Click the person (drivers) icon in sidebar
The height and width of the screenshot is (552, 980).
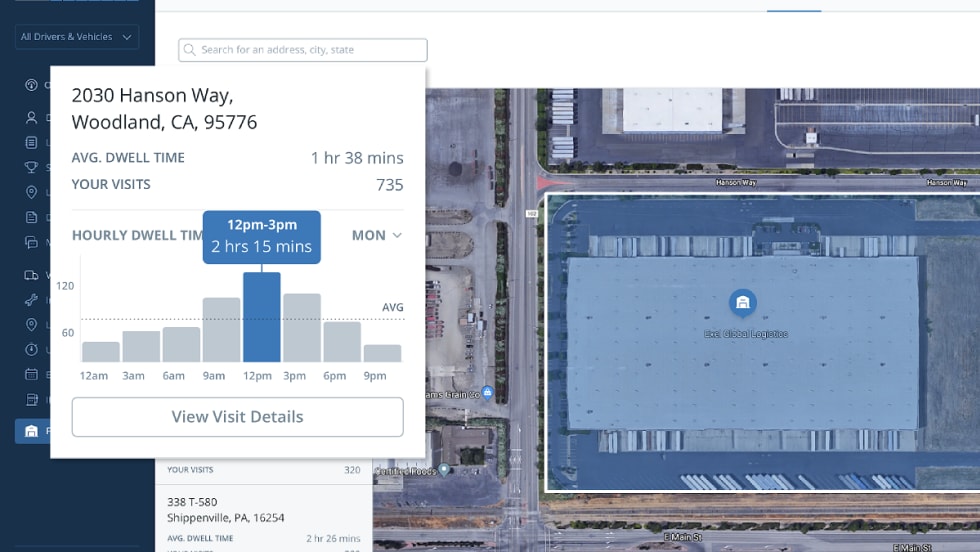click(31, 117)
